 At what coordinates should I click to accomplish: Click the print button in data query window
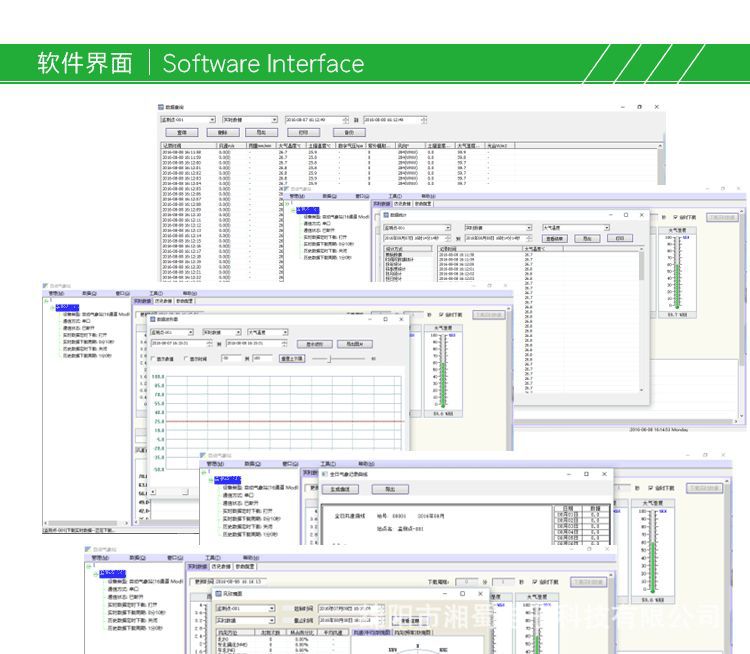[303, 133]
